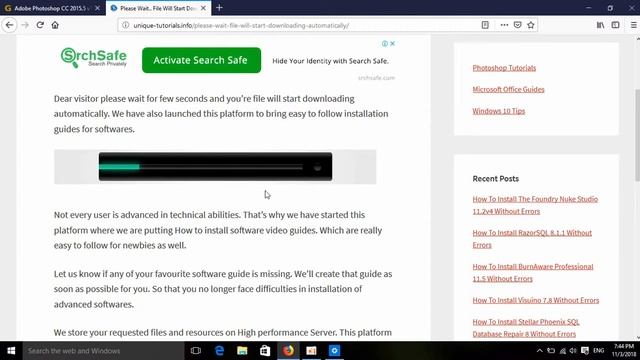Viewport: 640px width, 360px height.
Task: Open the taskbar clock and date
Action: (x=624, y=351)
